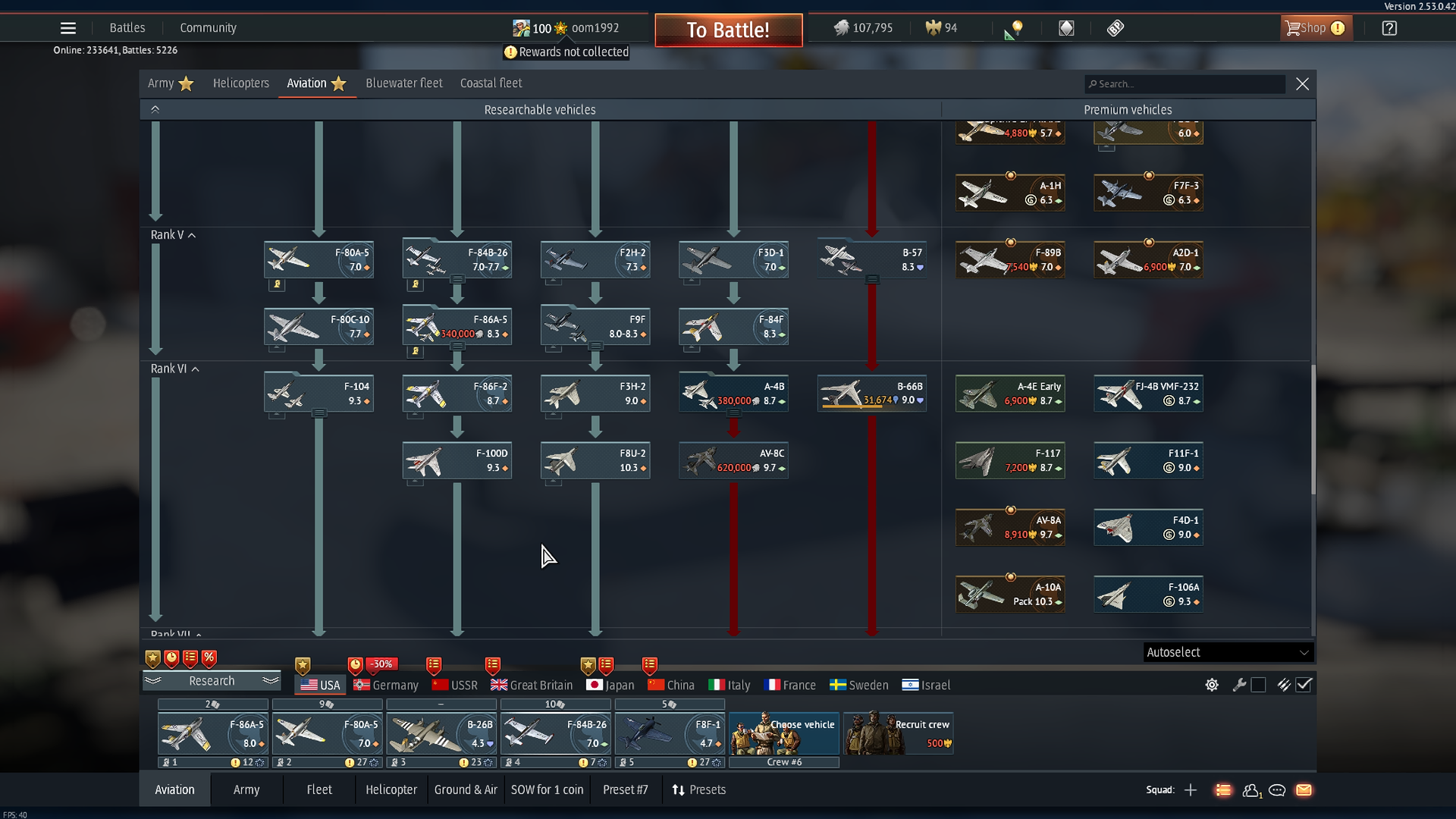This screenshot has width=1456, height=819.
Task: Click the vehicle Search field
Action: click(1185, 84)
